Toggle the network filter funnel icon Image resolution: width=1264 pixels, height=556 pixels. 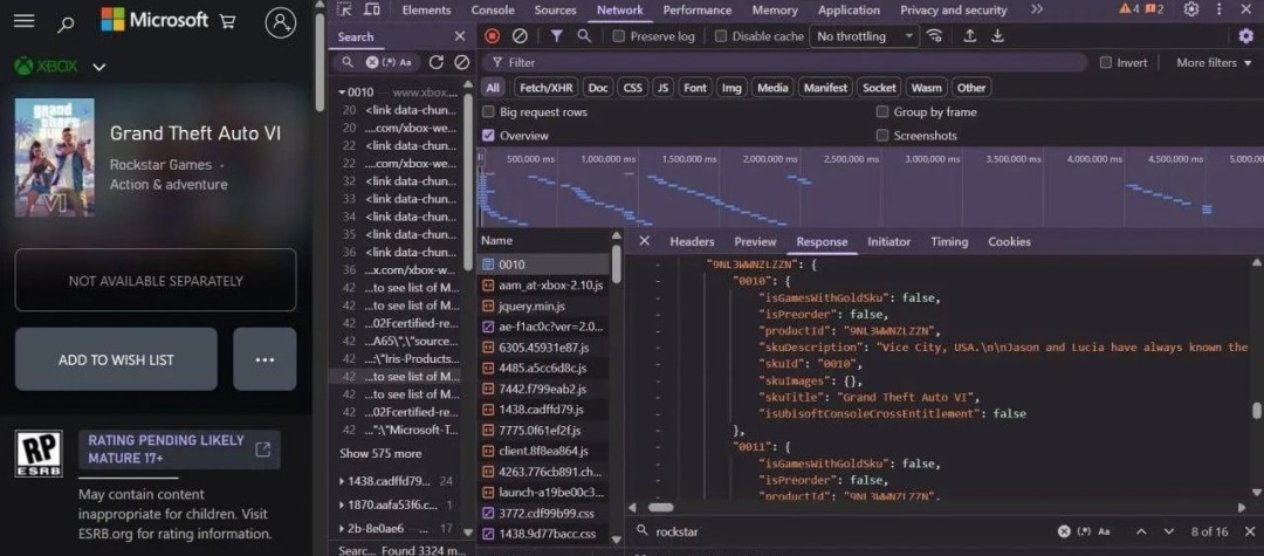[x=556, y=36]
